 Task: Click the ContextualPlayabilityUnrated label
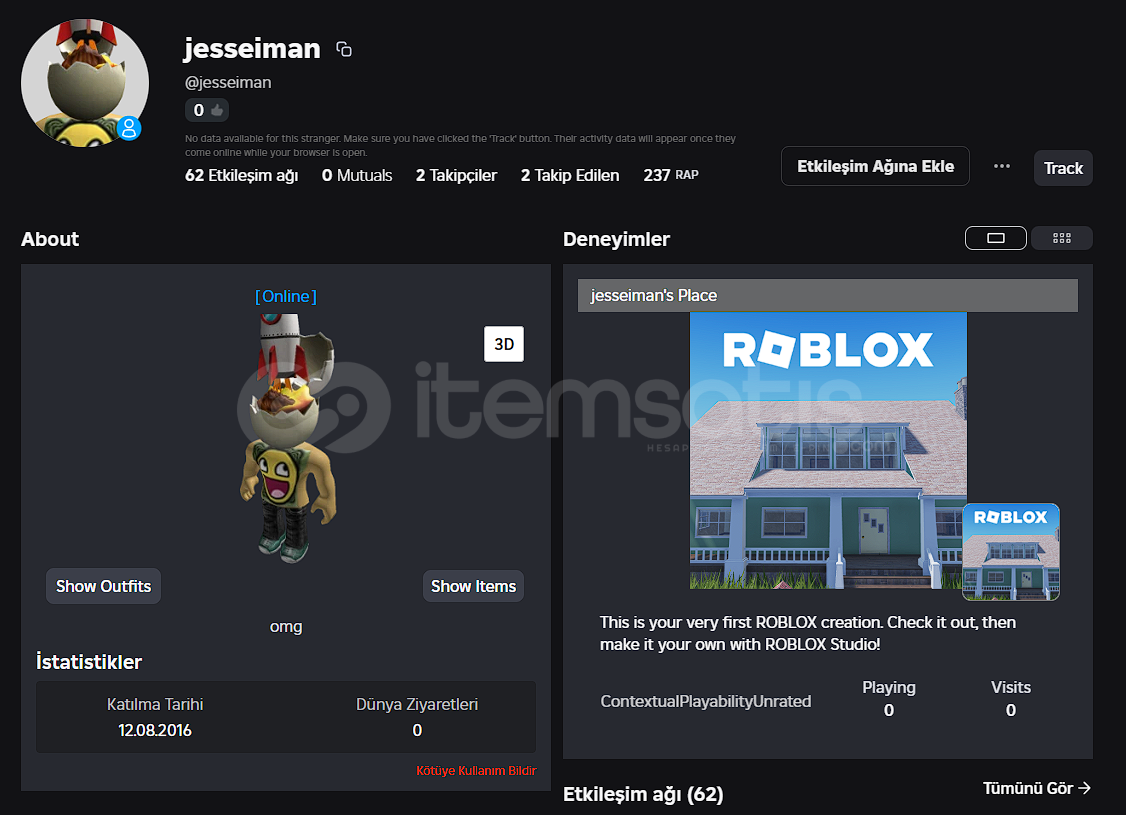[705, 701]
